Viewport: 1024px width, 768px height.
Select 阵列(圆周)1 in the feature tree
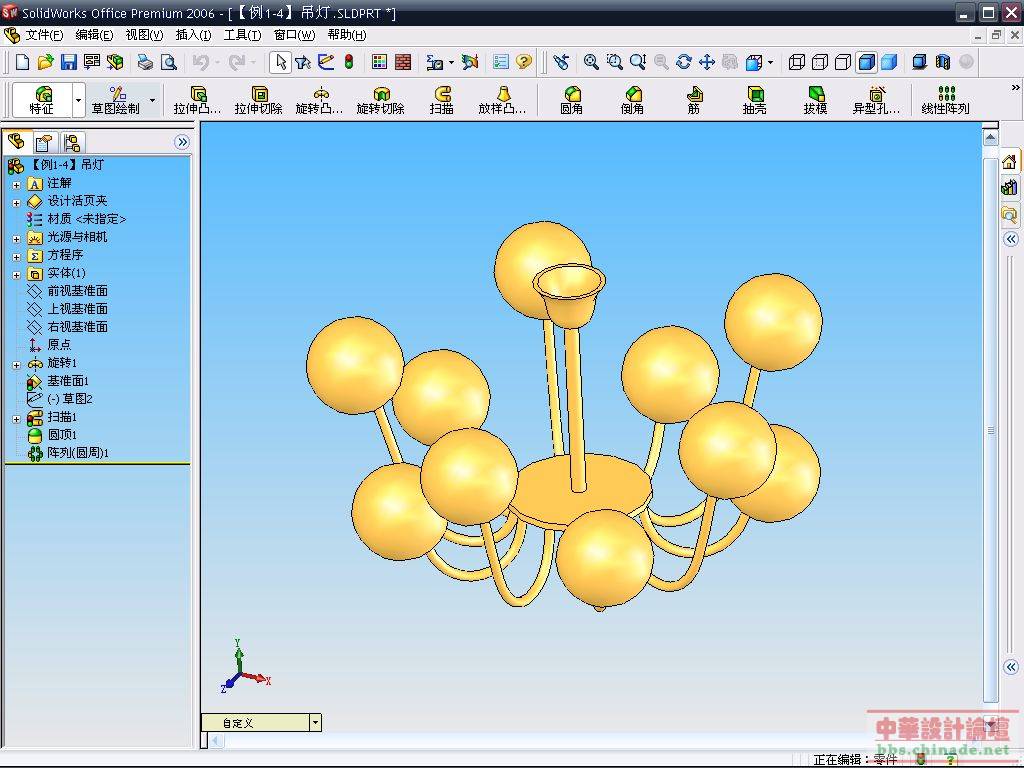pos(77,452)
